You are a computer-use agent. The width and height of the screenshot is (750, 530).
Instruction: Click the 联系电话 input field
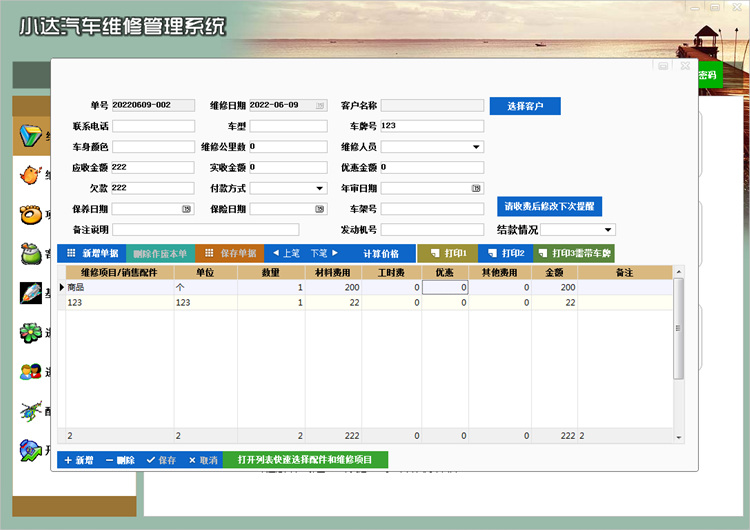tap(154, 126)
